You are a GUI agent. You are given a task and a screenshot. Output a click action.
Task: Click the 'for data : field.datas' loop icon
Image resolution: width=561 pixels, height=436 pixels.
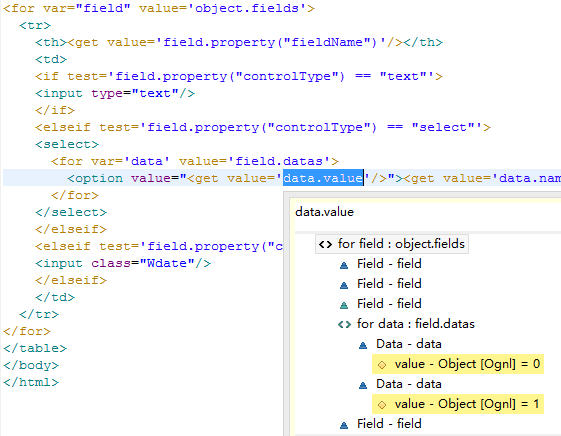pos(344,324)
